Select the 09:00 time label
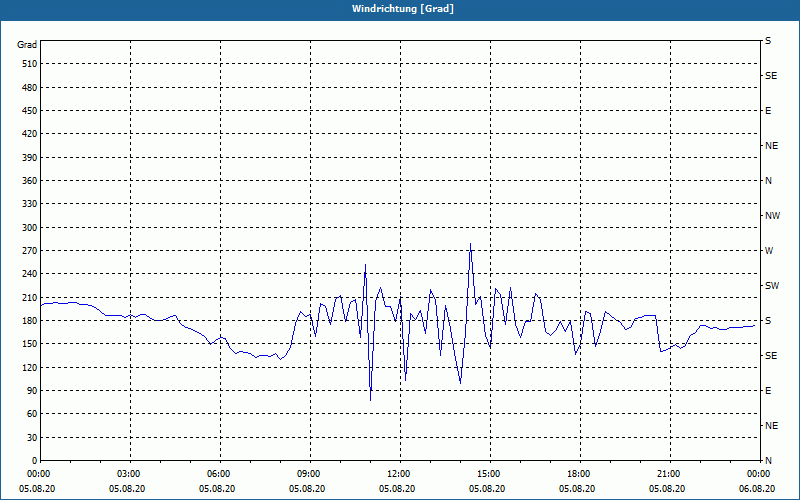The width and height of the screenshot is (800, 500). 307,473
